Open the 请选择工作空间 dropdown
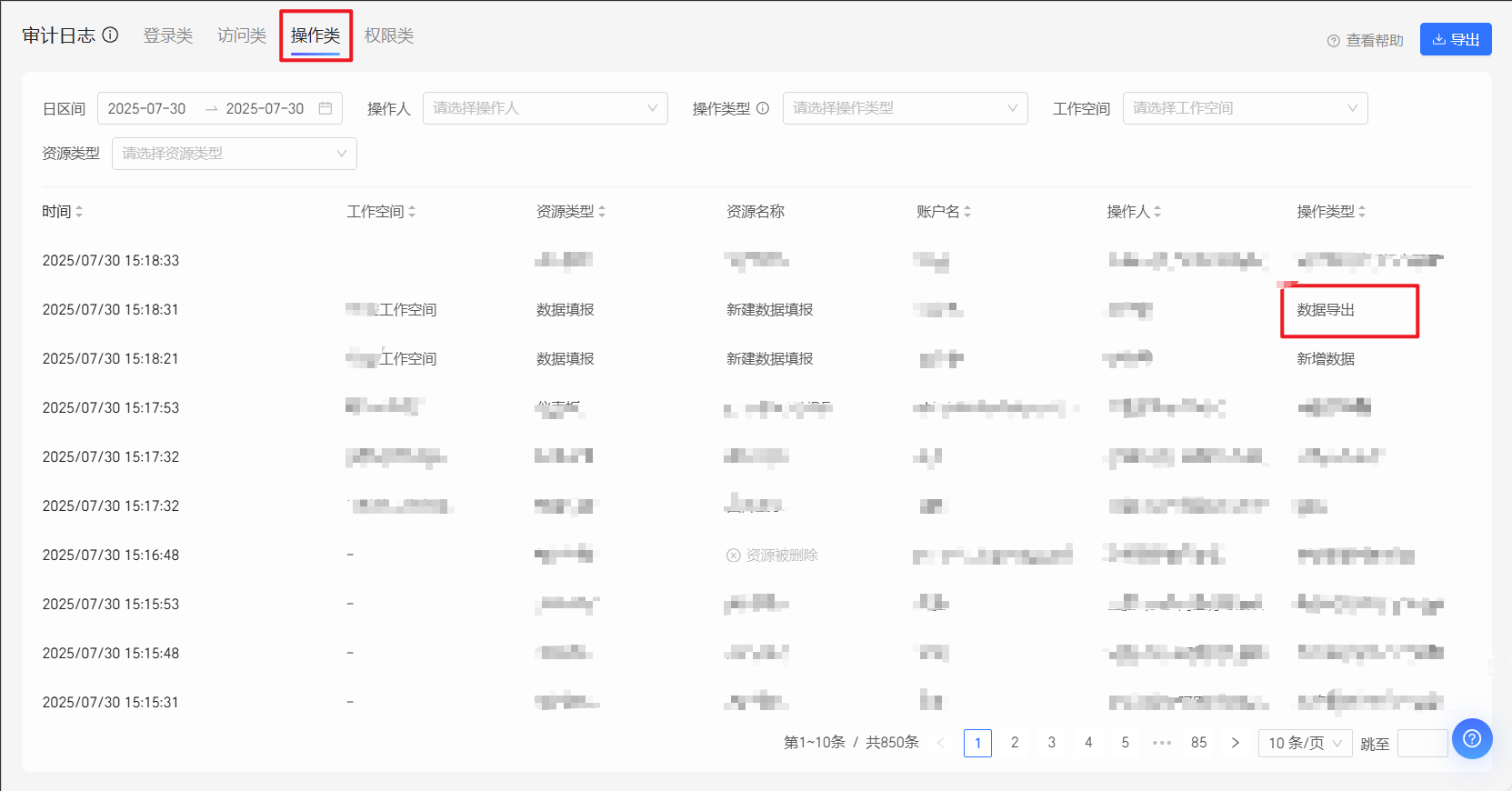1512x791 pixels. (1245, 108)
